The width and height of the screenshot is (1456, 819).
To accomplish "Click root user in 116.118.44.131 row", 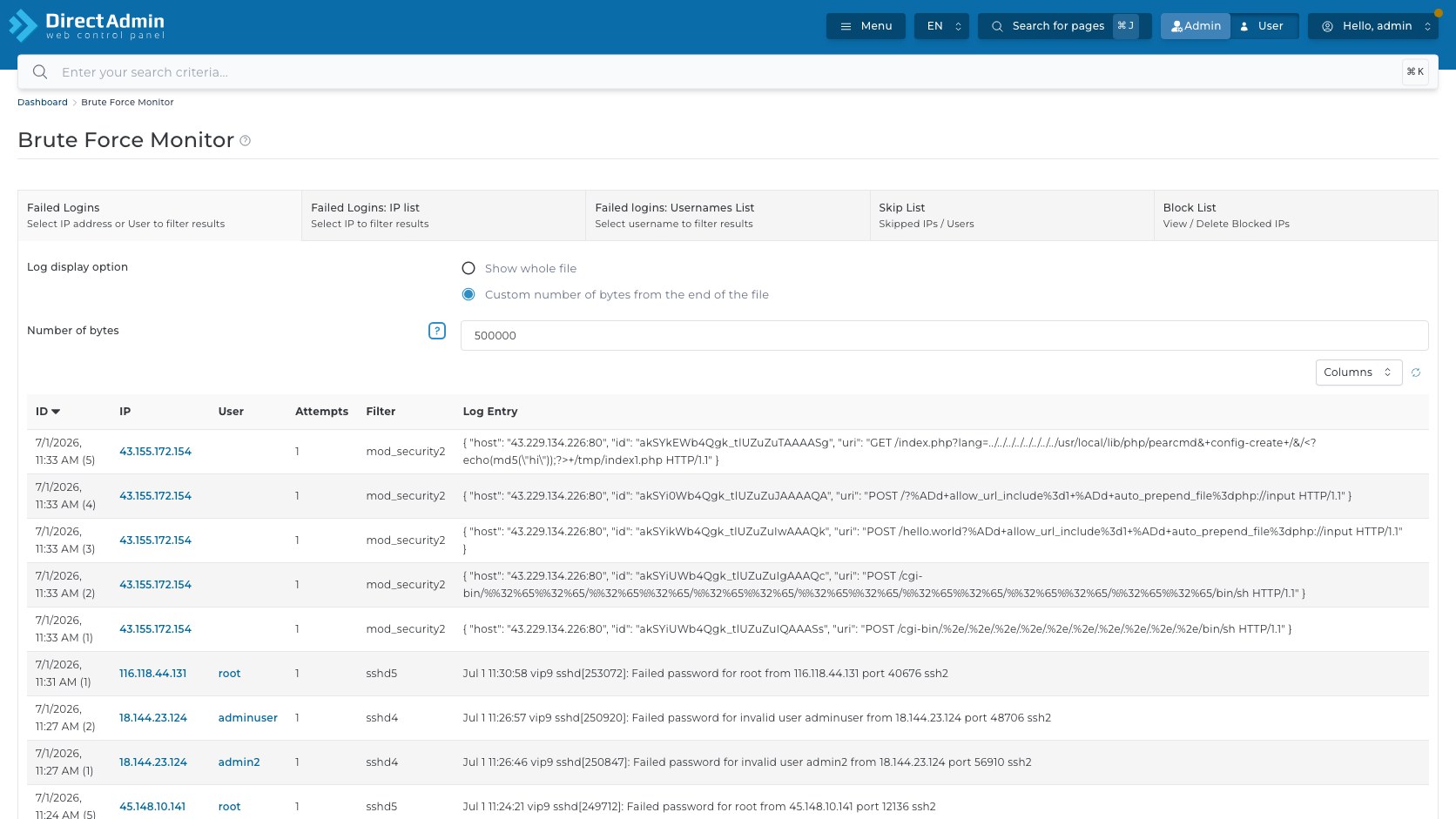I will 229,674.
